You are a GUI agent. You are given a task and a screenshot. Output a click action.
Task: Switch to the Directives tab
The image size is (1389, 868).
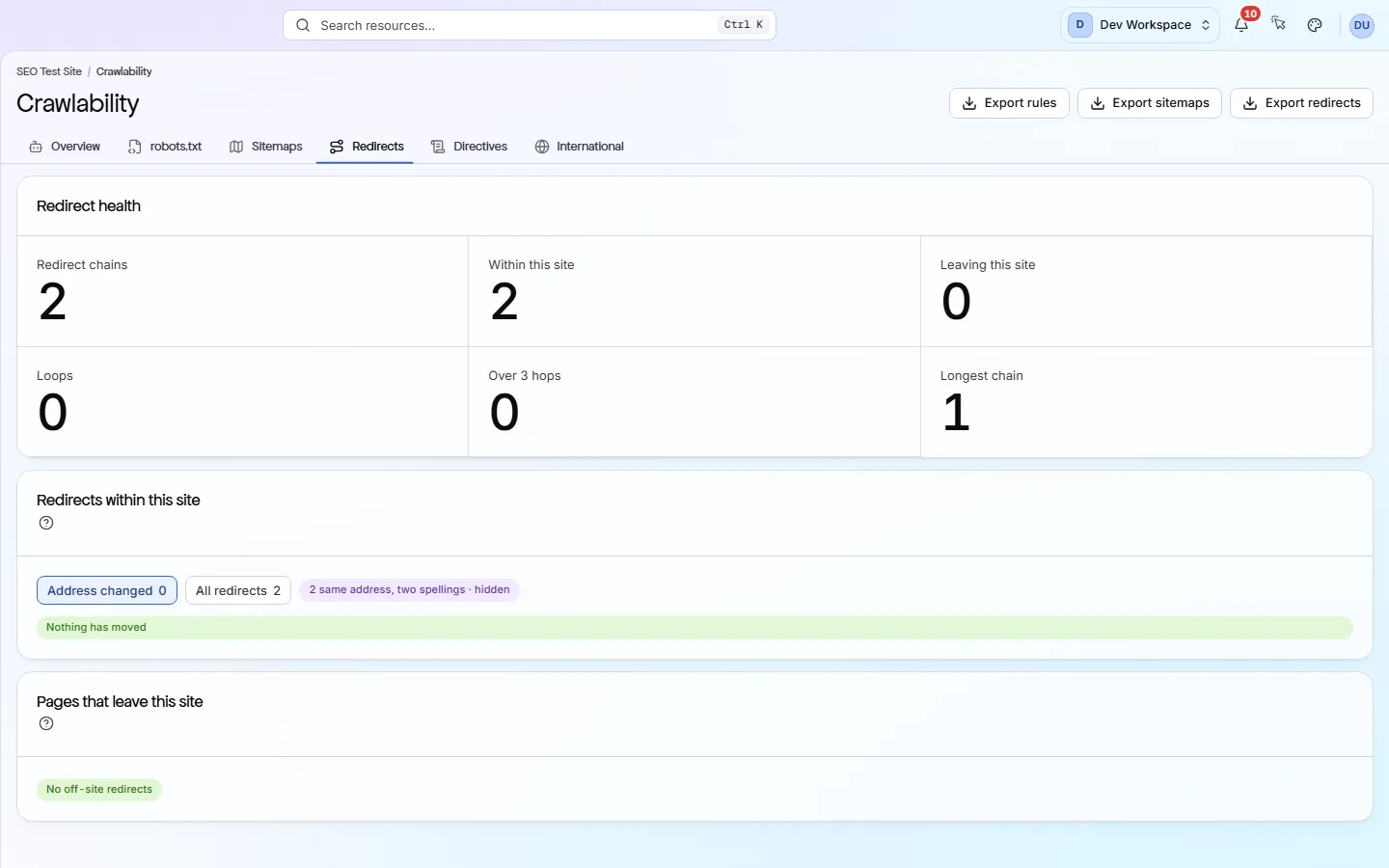click(470, 147)
